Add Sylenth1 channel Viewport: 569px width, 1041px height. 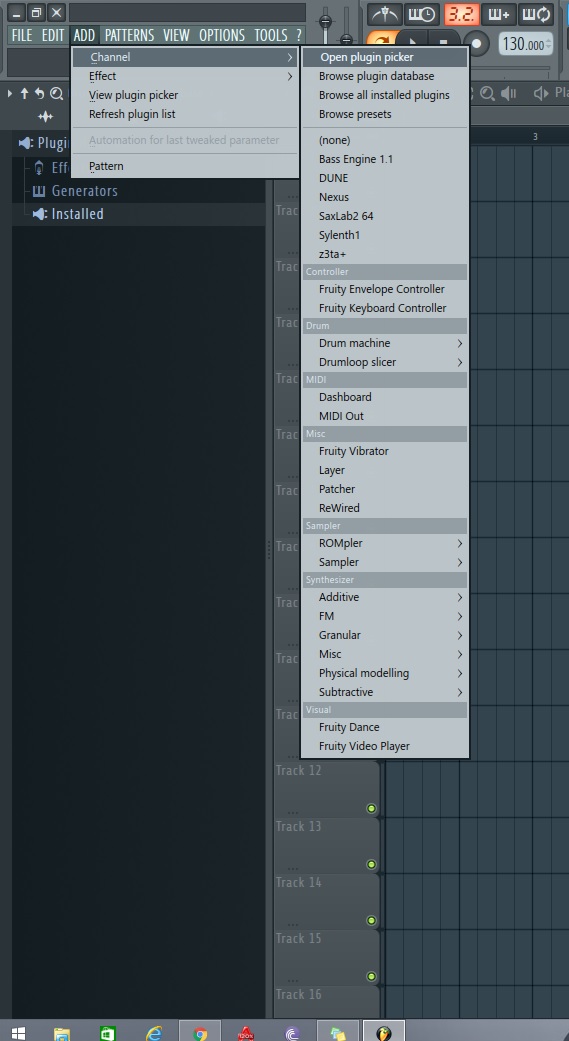tap(384, 235)
